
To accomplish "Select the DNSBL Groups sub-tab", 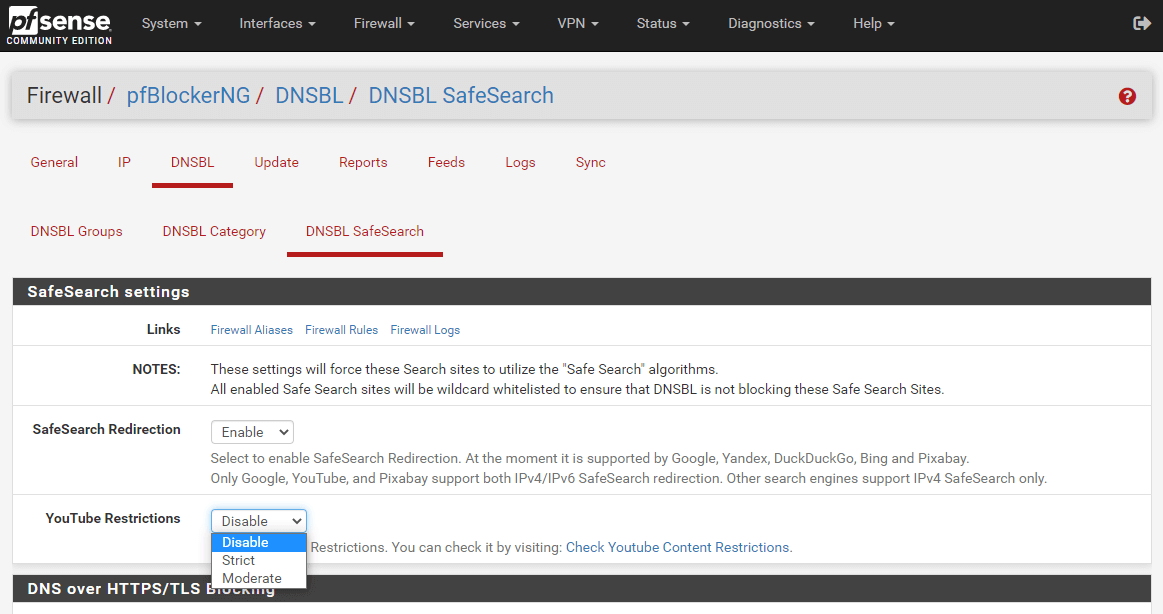I will coord(77,231).
